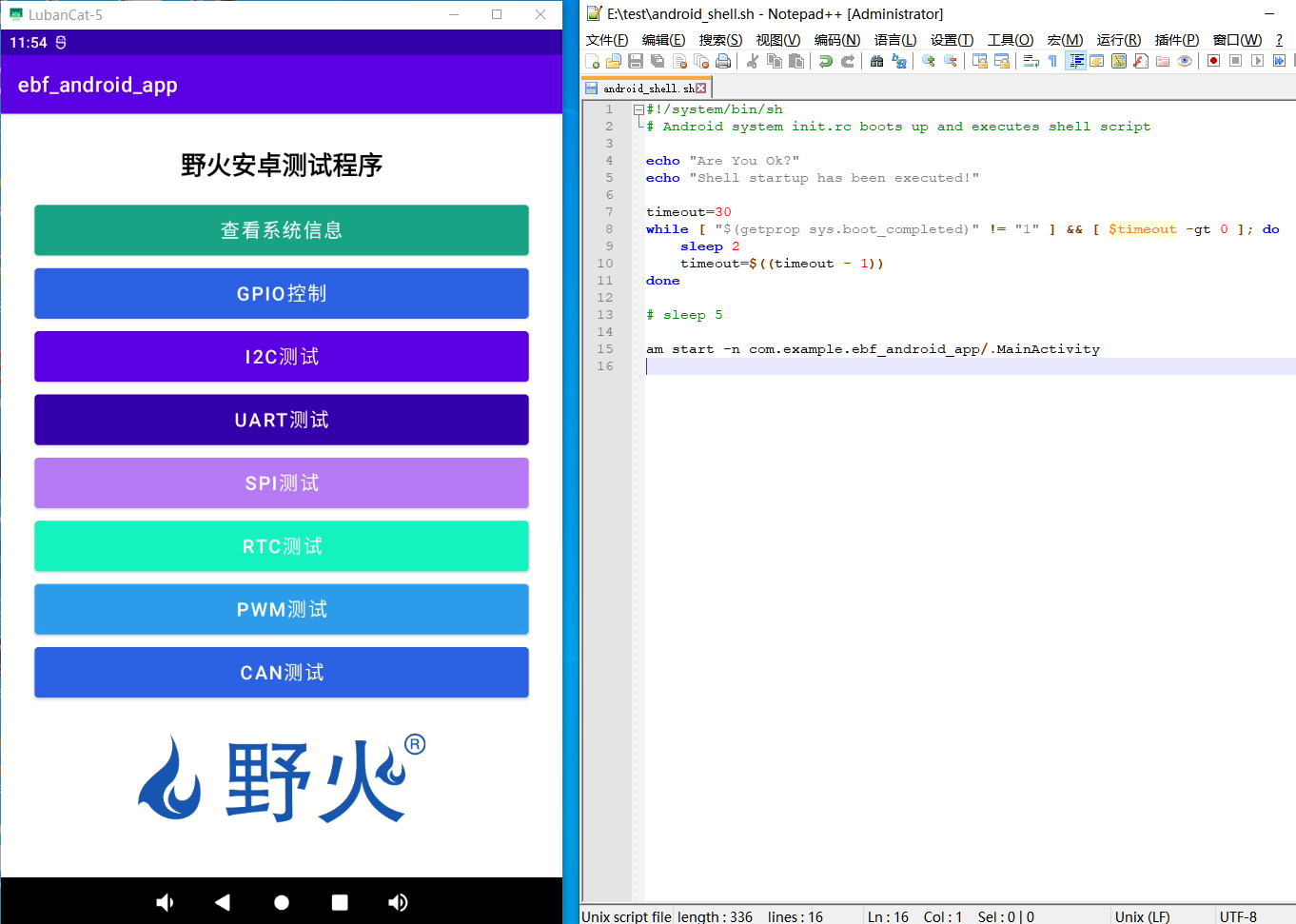
Task: Tap the GPIO控制 button
Action: (281, 293)
